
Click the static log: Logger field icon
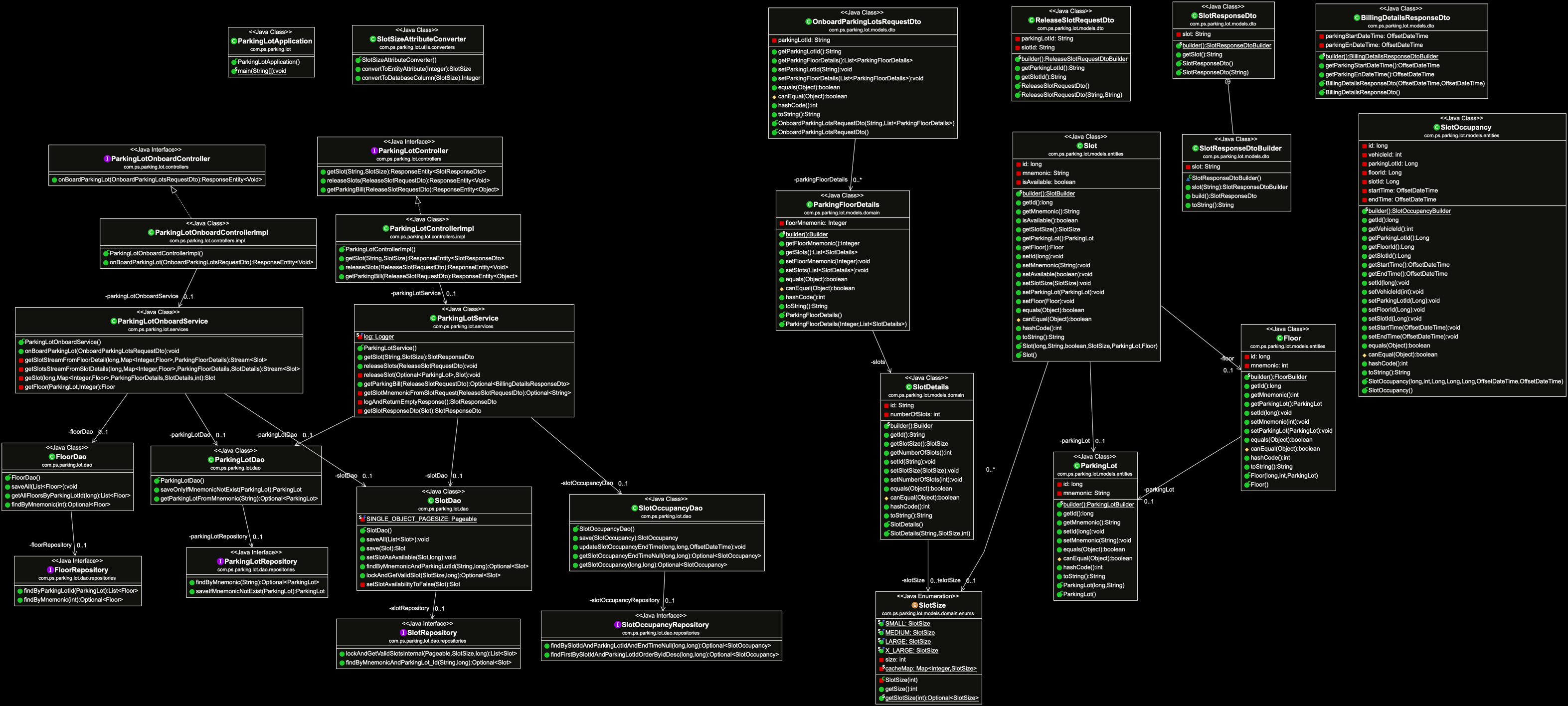point(359,336)
